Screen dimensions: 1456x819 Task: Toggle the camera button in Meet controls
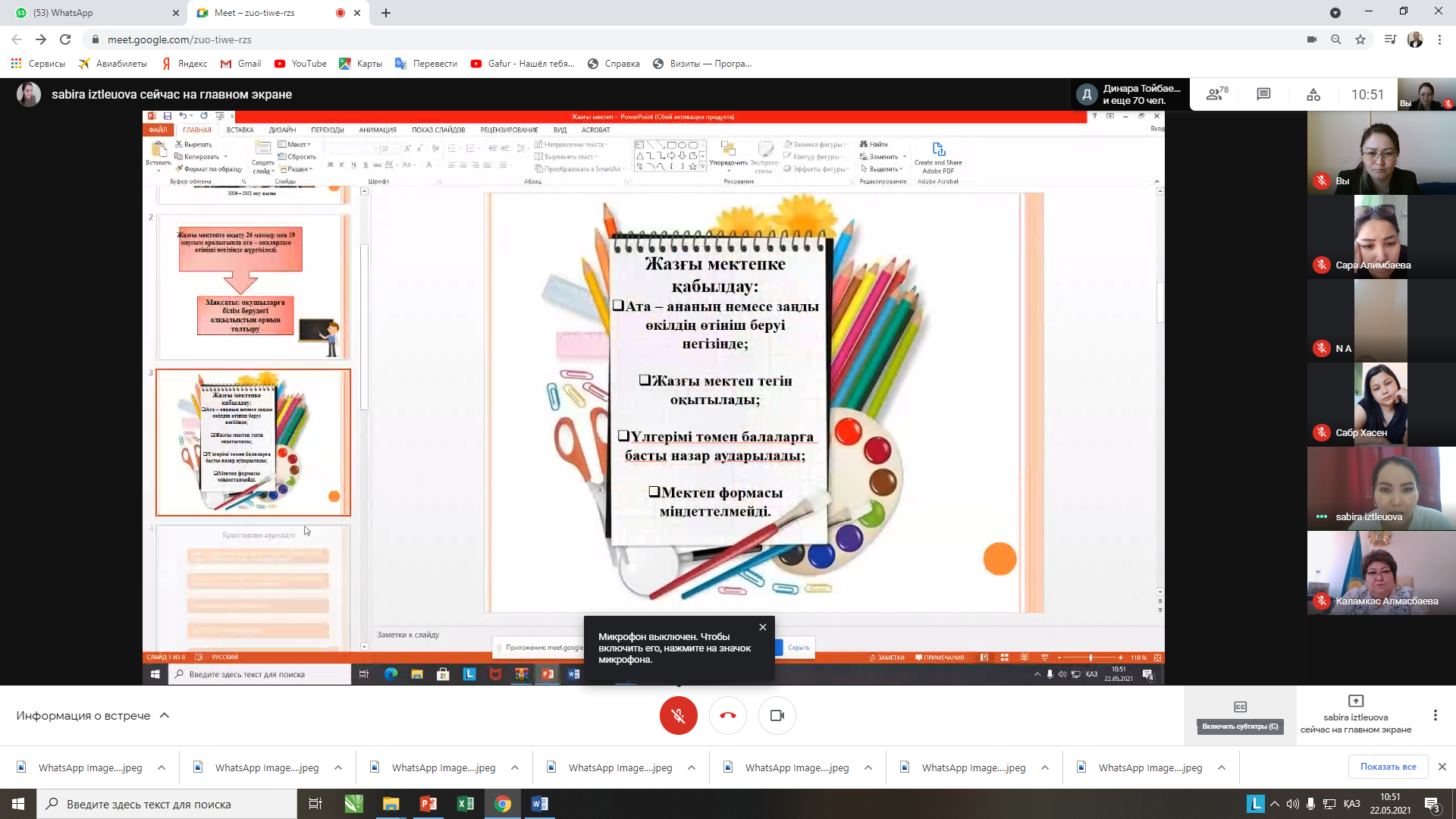[777, 715]
